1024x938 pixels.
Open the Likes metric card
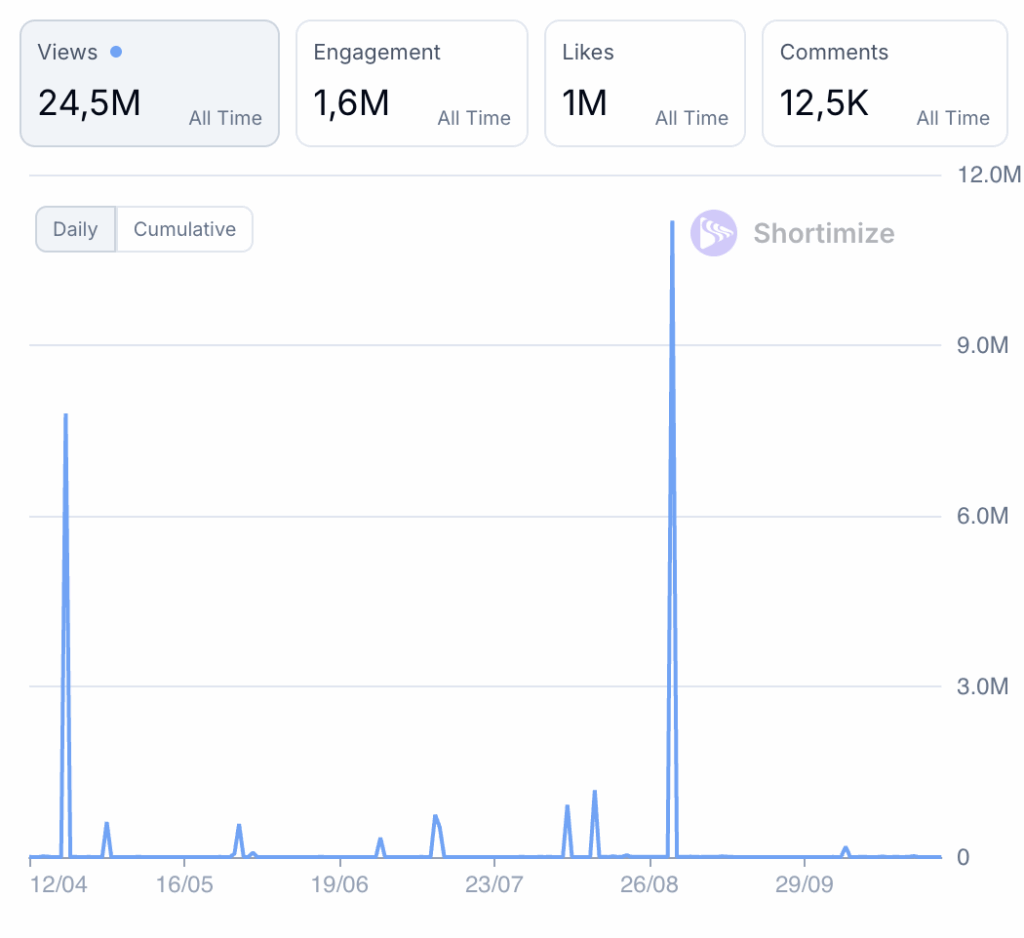[644, 83]
